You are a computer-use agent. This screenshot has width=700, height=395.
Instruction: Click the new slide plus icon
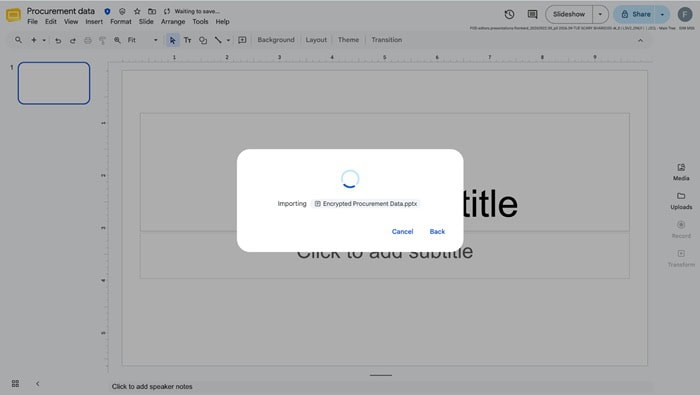click(x=33, y=40)
